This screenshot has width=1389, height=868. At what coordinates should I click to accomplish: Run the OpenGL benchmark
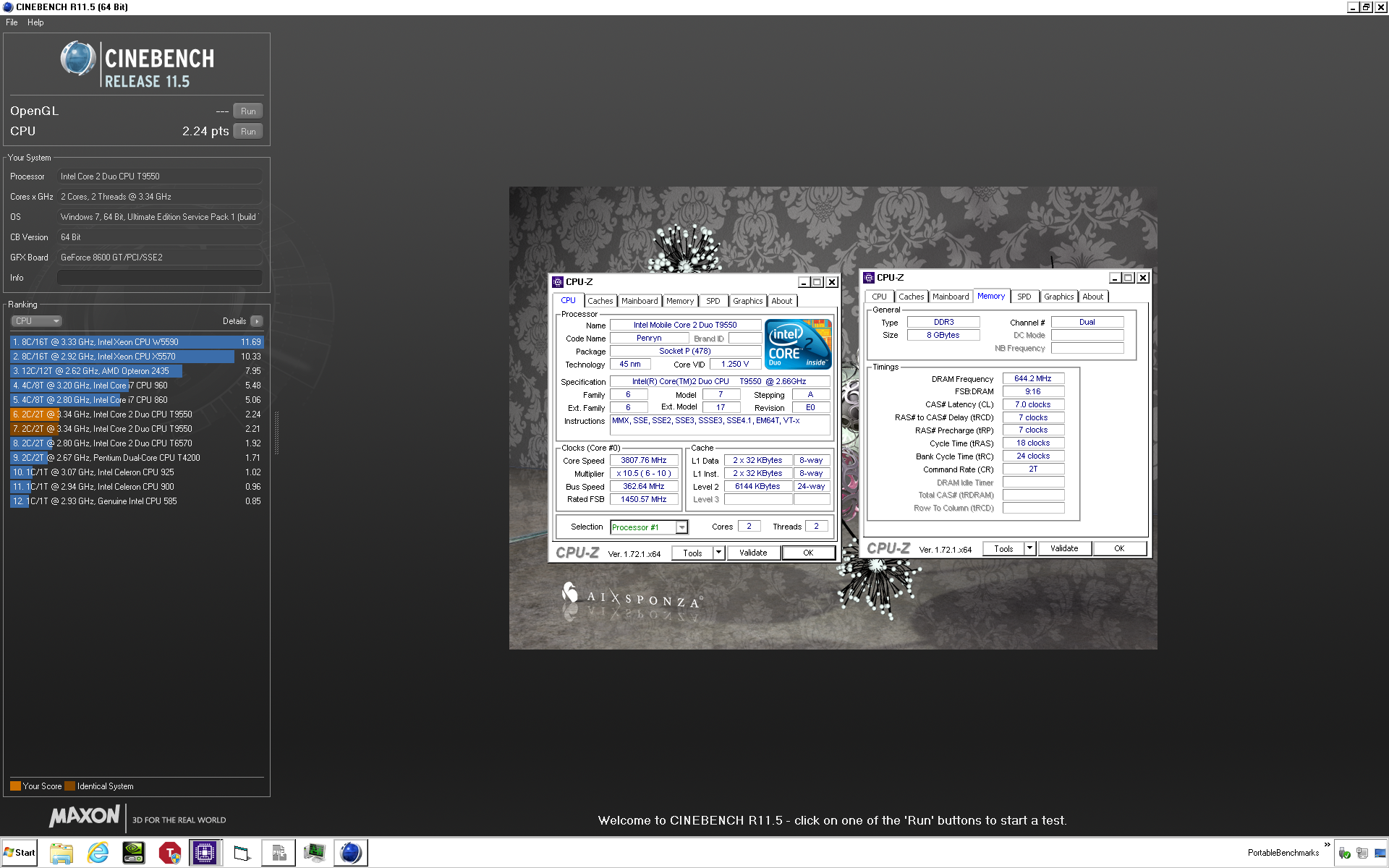(248, 111)
